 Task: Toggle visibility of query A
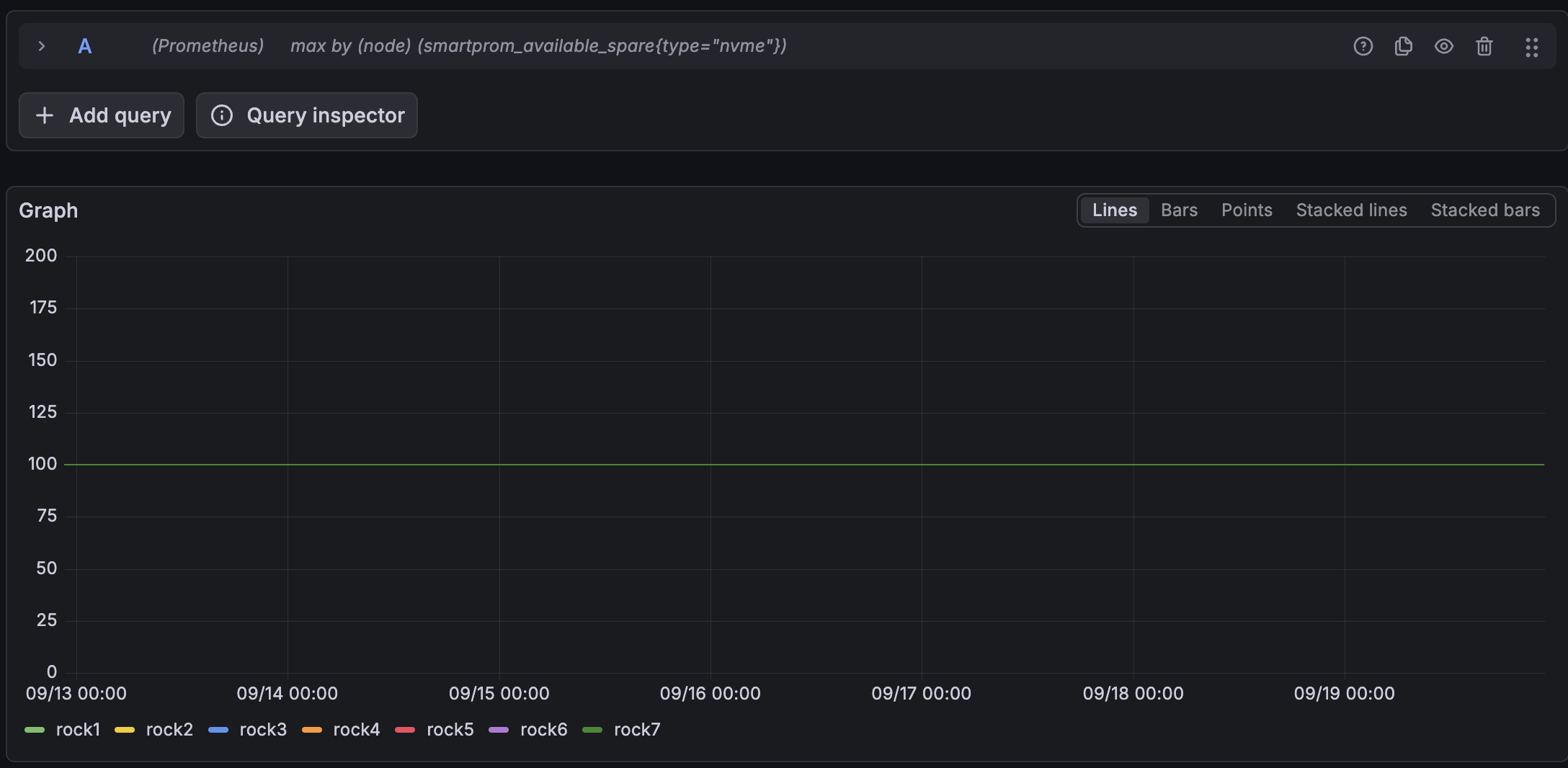(1443, 46)
